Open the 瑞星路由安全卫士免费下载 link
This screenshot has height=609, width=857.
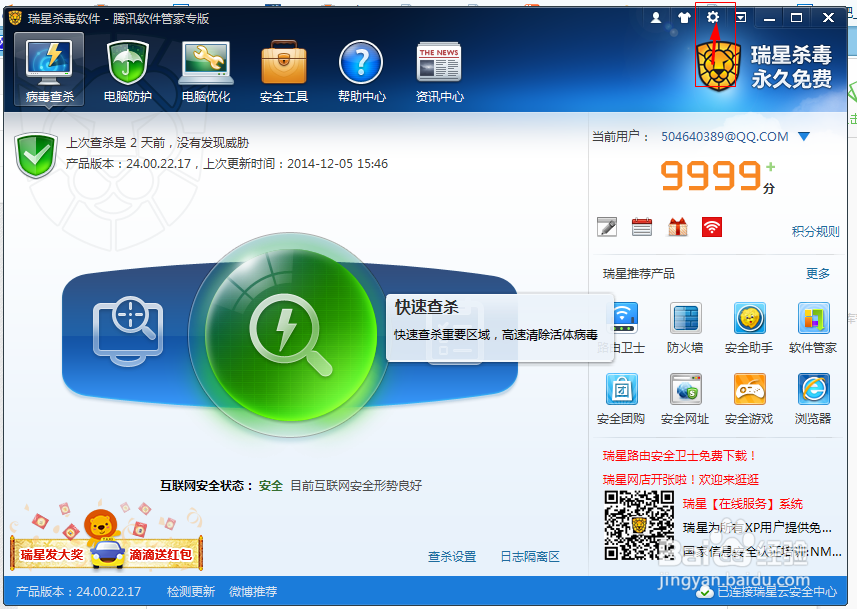tap(680, 456)
